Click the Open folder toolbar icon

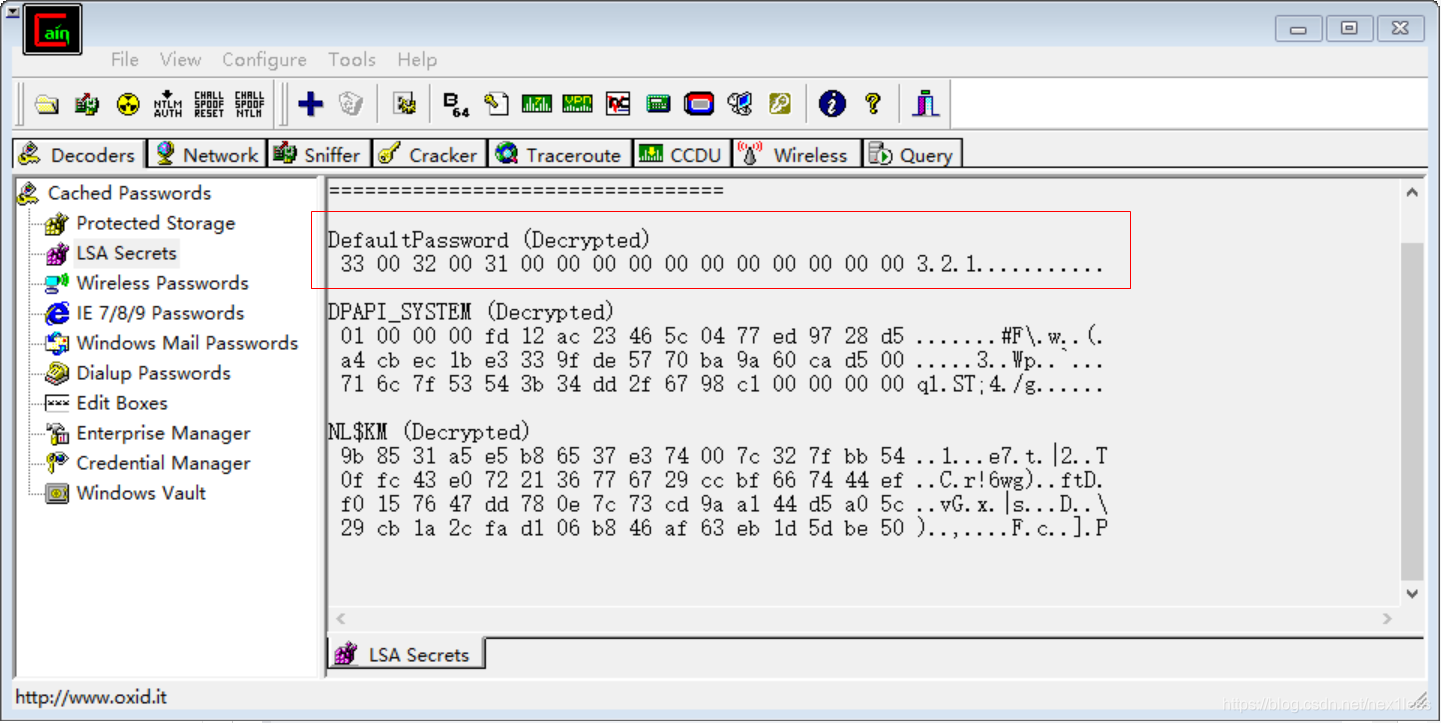tap(46, 103)
